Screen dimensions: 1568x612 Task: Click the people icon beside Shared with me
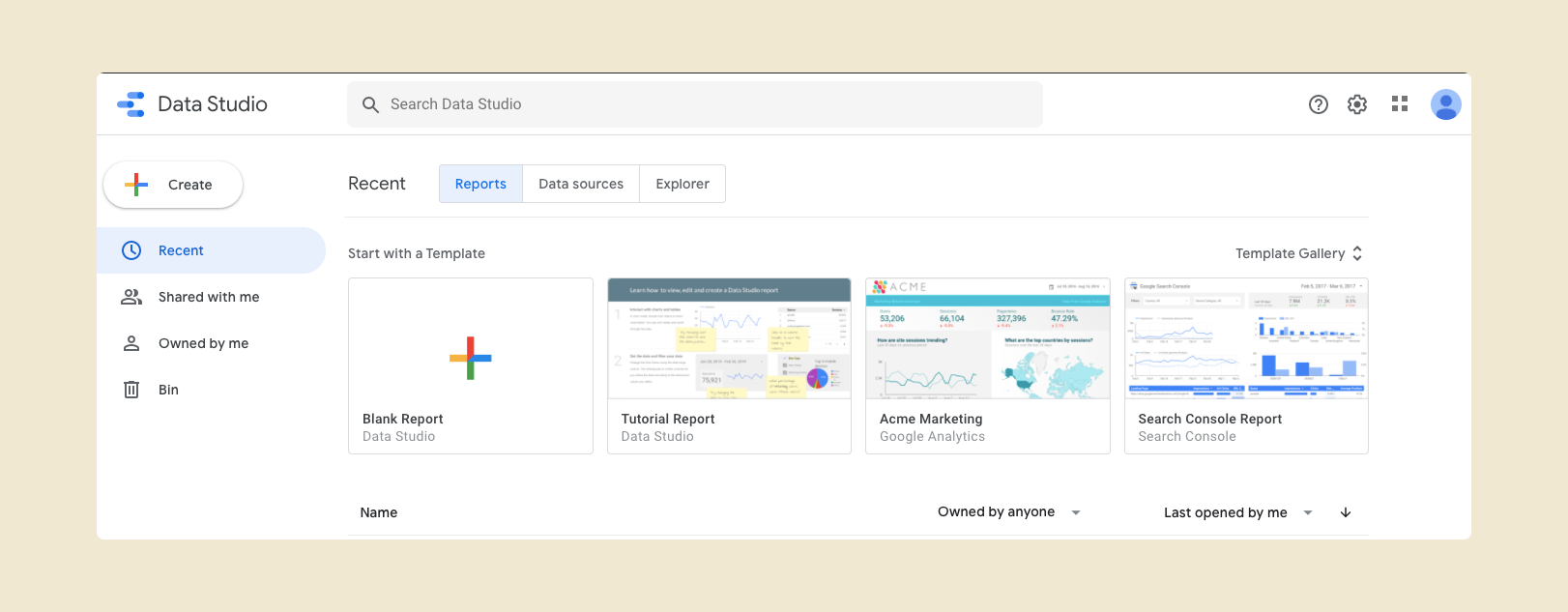click(131, 297)
